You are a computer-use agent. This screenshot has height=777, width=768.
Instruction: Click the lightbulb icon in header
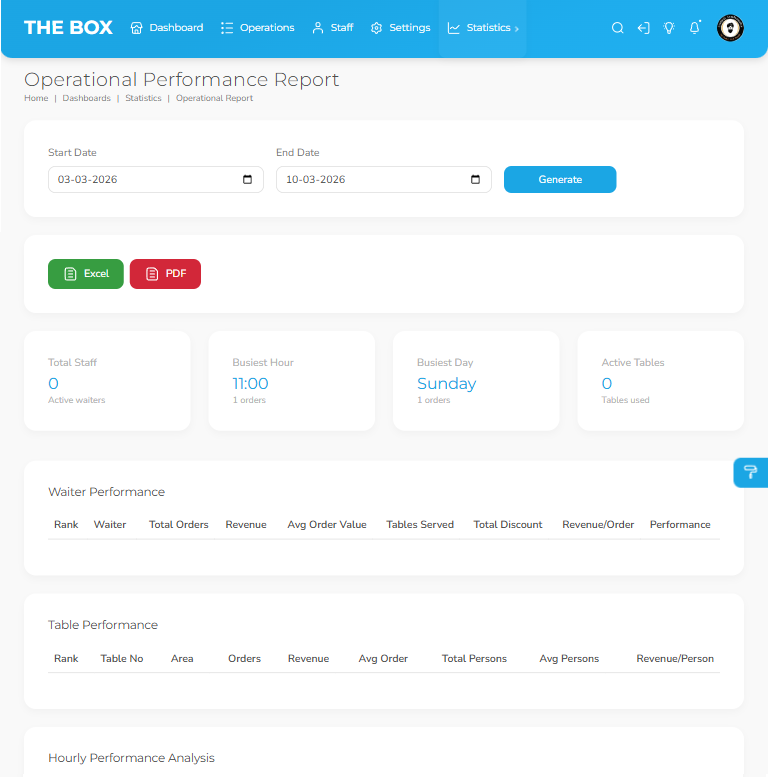pyautogui.click(x=669, y=28)
